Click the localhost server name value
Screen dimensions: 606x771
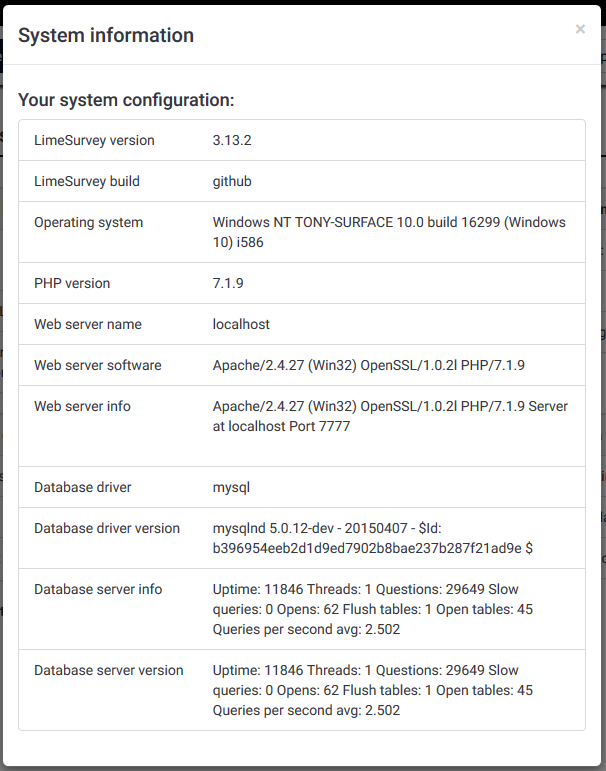241,325
